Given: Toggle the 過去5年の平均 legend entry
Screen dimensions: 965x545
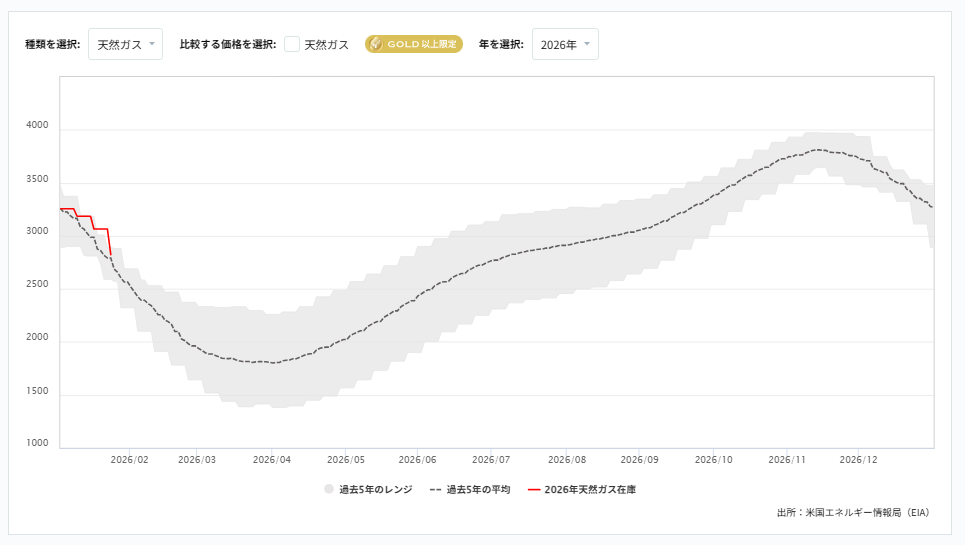Looking at the screenshot, I should point(470,490).
